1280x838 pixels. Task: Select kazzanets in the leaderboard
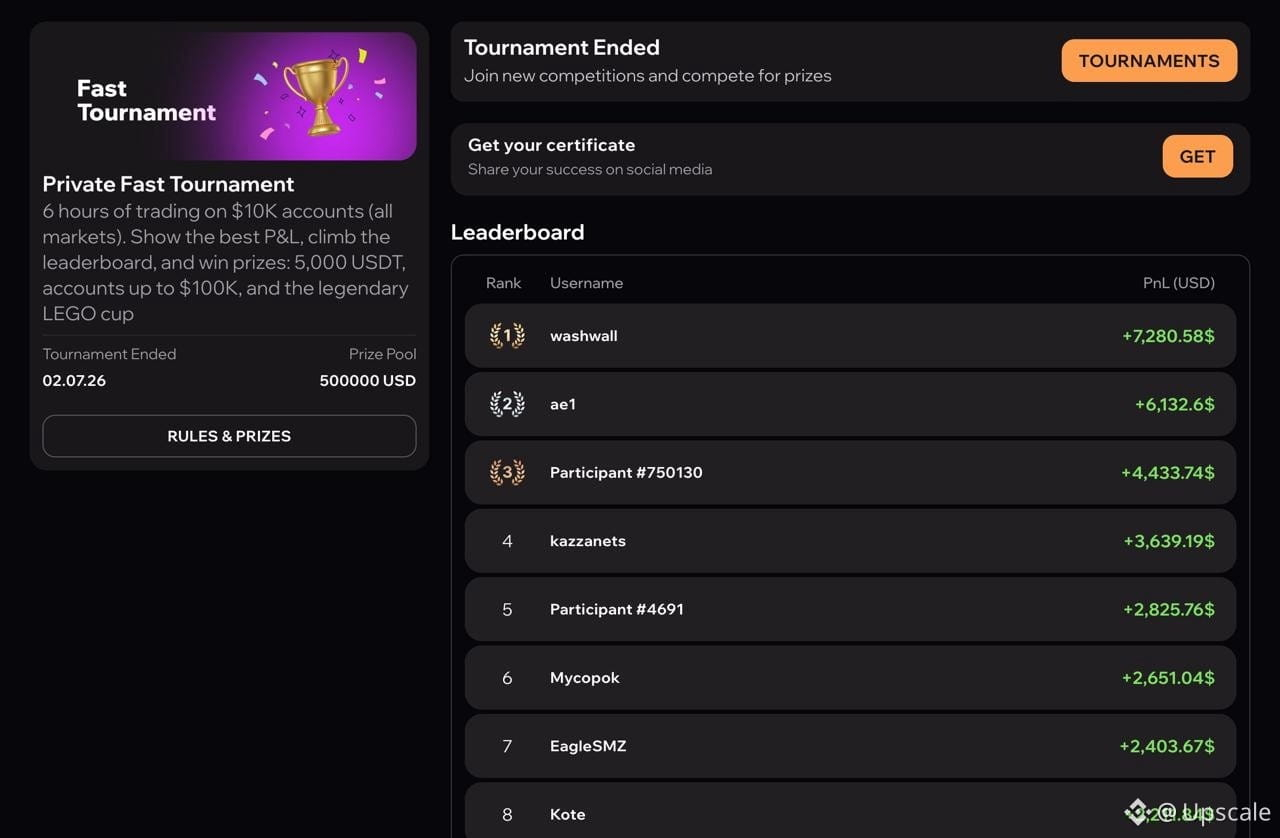click(588, 541)
